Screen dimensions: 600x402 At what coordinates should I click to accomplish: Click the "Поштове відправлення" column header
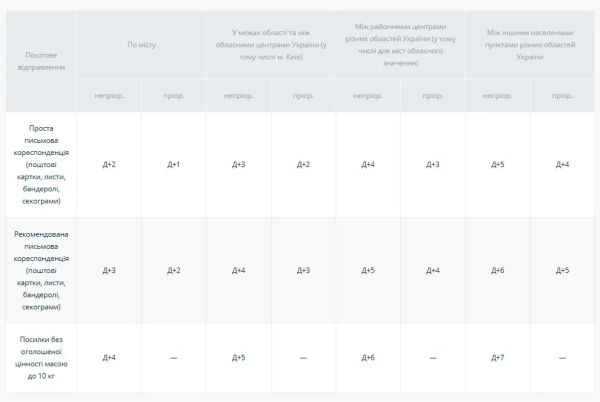tap(42, 60)
